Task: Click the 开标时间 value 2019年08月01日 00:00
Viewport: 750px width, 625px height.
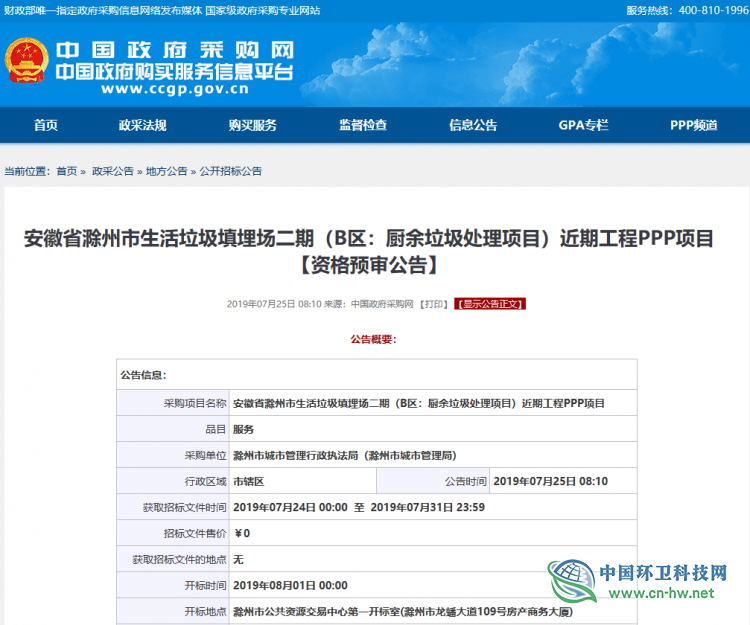Action: pyautogui.click(x=290, y=585)
